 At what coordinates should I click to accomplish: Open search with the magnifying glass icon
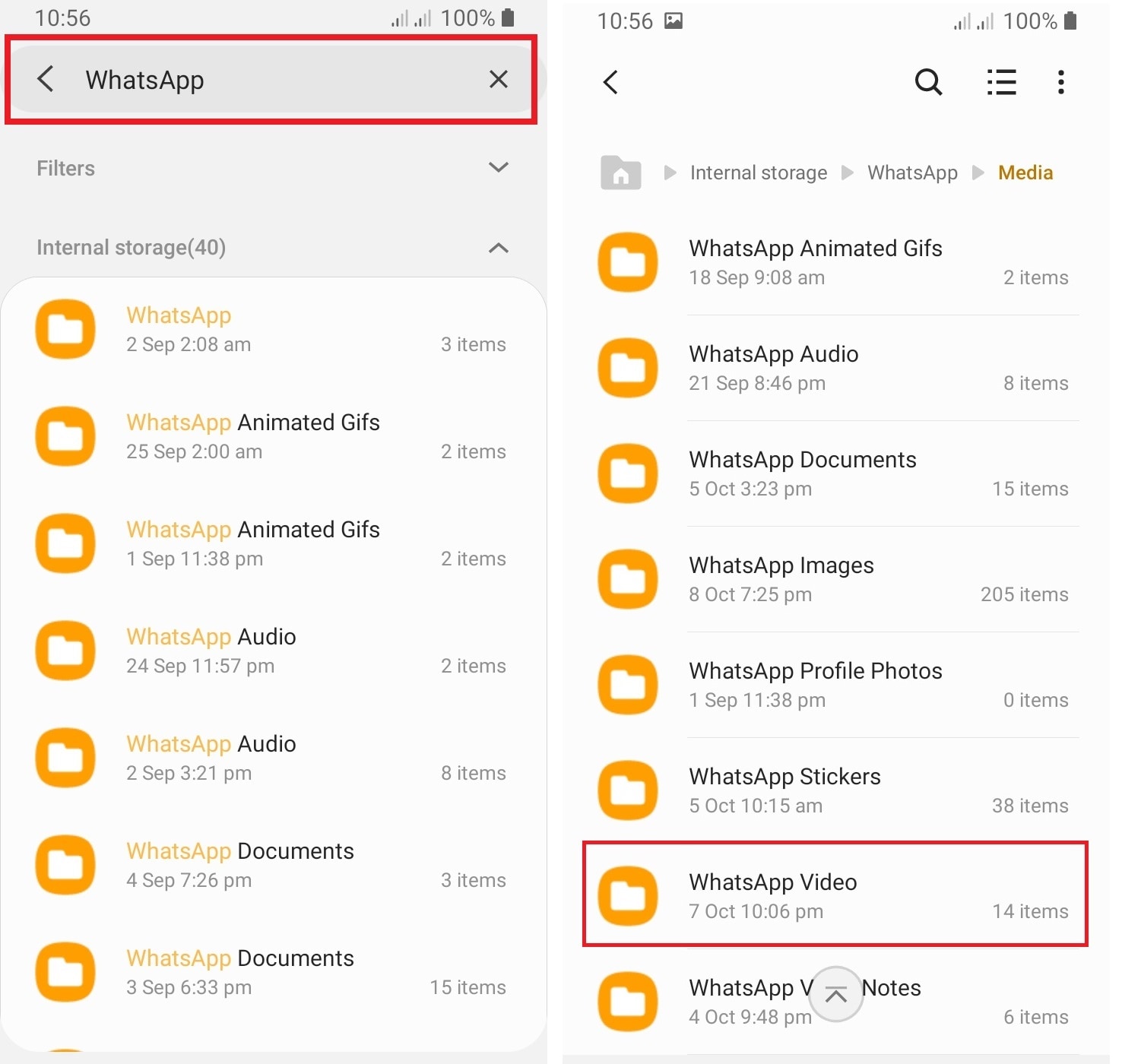[x=928, y=82]
